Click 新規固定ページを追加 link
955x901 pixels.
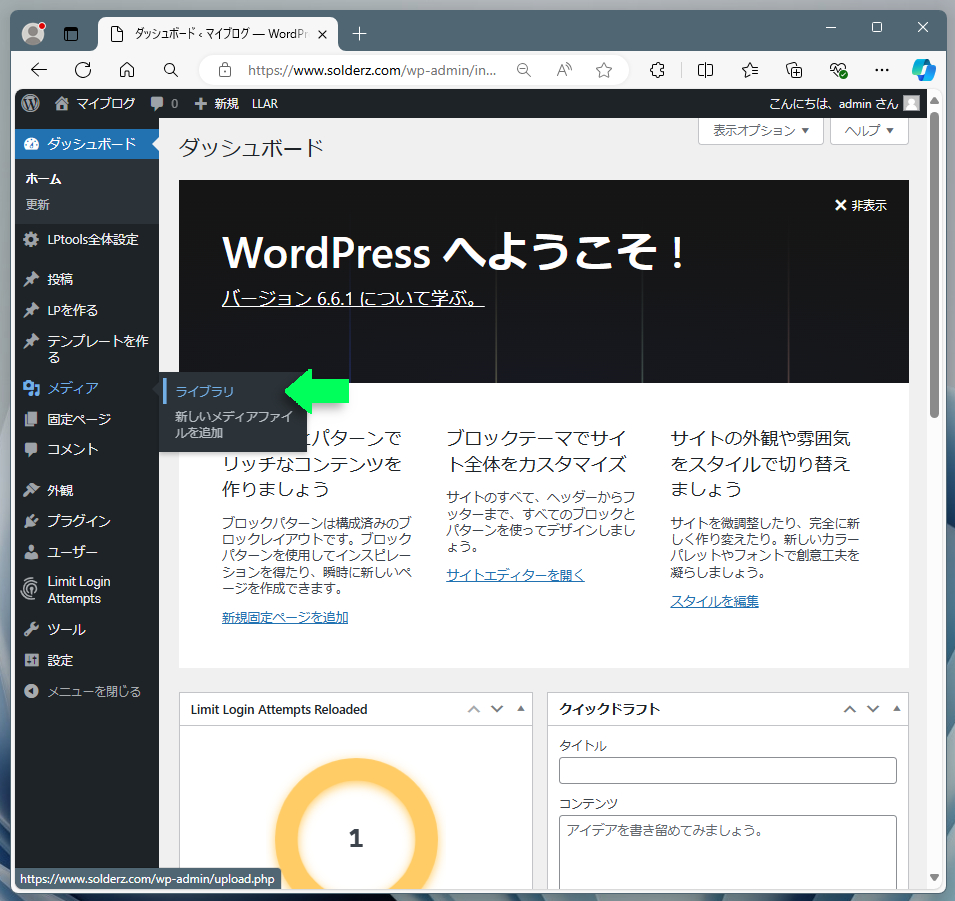285,617
